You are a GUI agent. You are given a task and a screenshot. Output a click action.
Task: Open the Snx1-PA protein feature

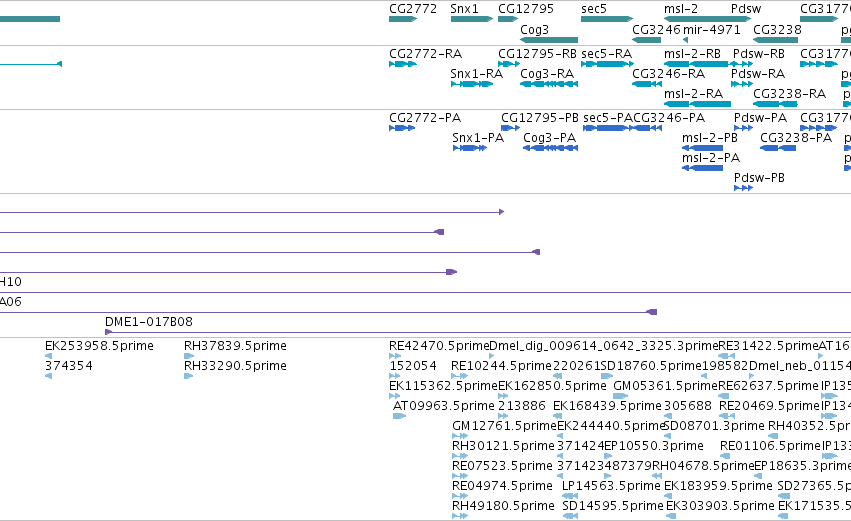478,138
